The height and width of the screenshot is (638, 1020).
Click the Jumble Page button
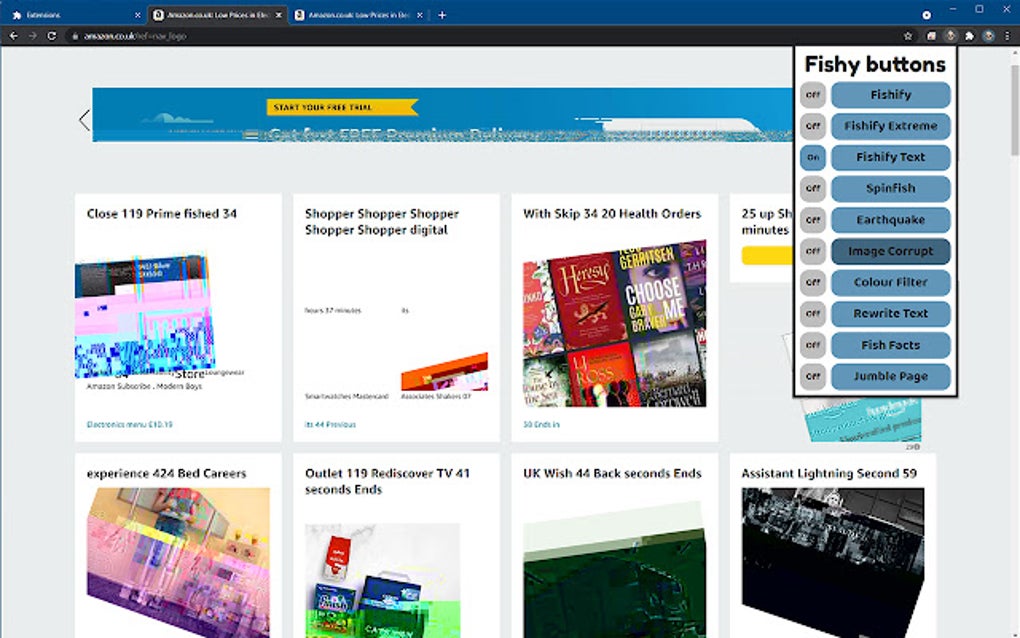[891, 377]
